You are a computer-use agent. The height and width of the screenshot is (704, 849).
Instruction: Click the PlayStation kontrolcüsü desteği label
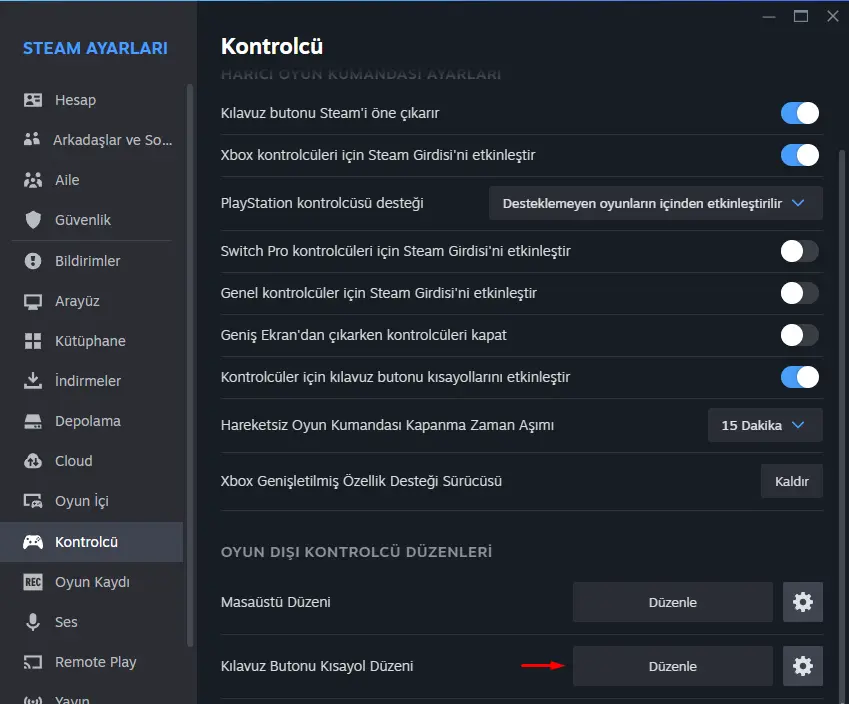click(322, 204)
